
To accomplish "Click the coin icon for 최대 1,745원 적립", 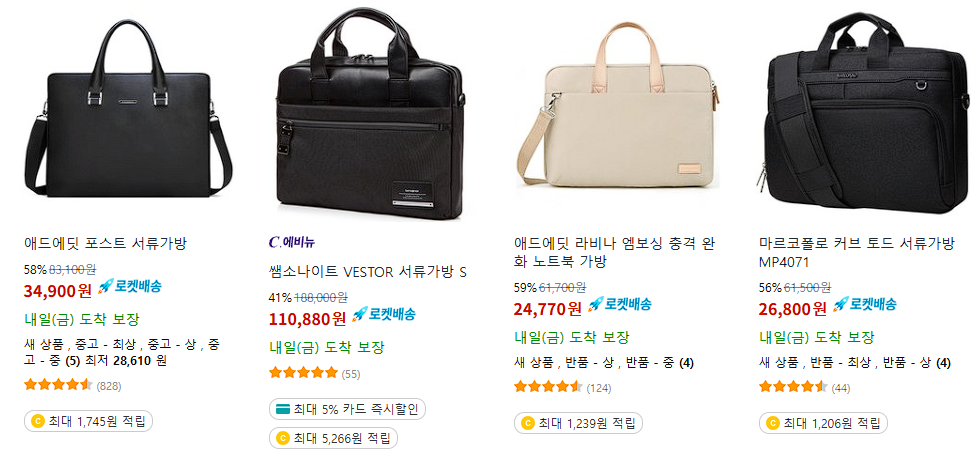I will [38, 422].
